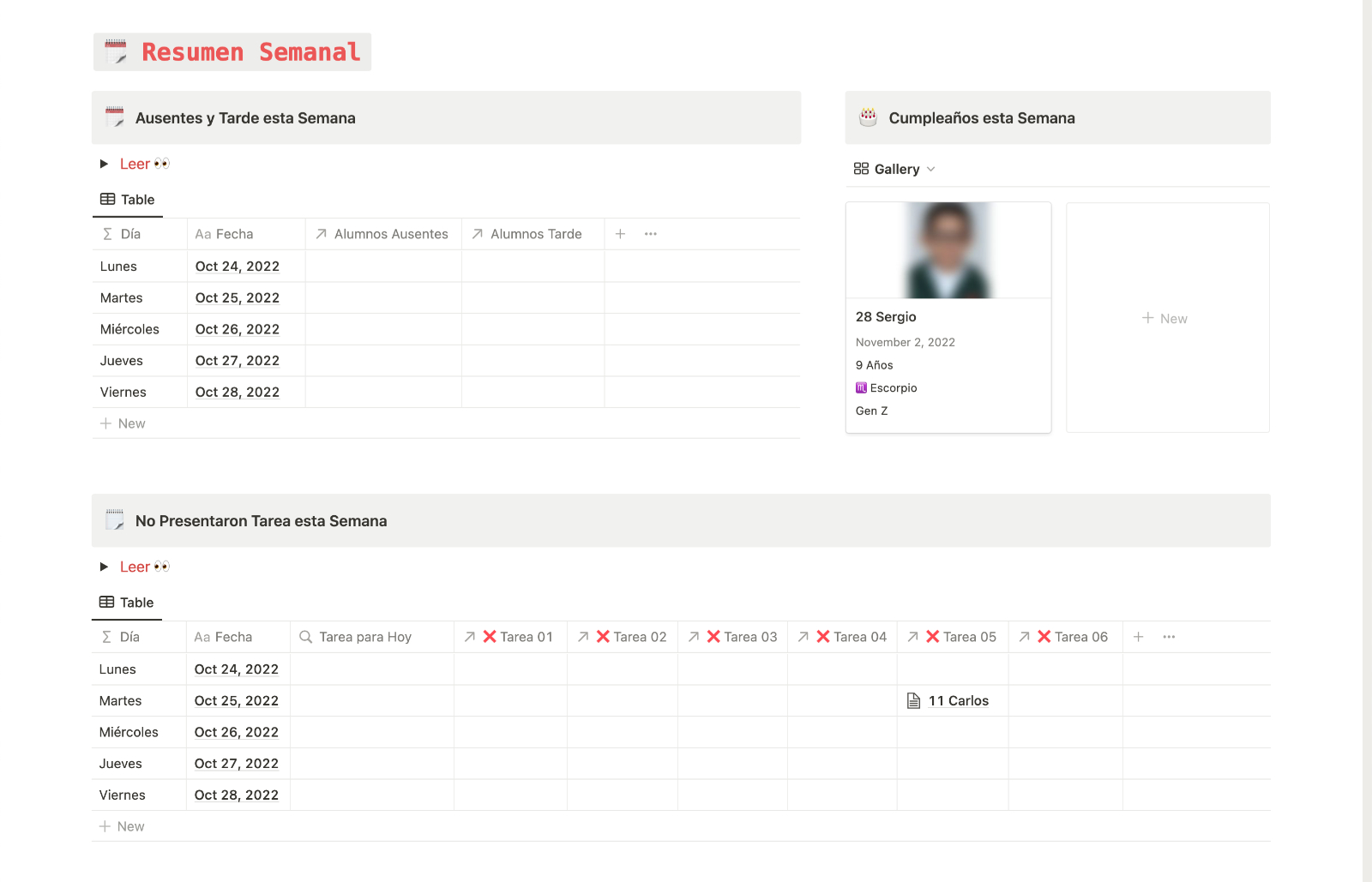This screenshot has width=1372, height=882.
Task: Click calendar icon beside Ausentes y Tarde heading
Action: pyautogui.click(x=115, y=117)
